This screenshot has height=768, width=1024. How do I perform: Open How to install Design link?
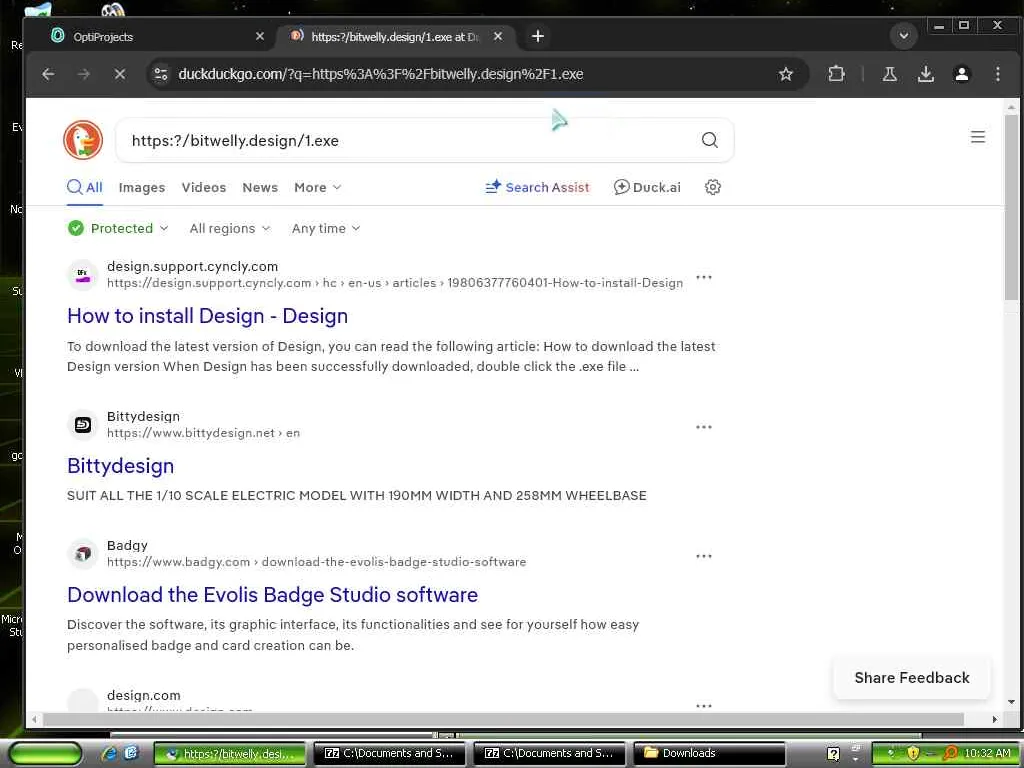coord(208,316)
